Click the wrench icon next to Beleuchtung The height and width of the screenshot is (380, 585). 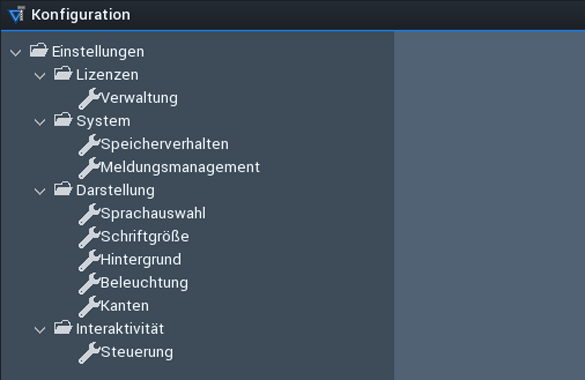pos(89,283)
